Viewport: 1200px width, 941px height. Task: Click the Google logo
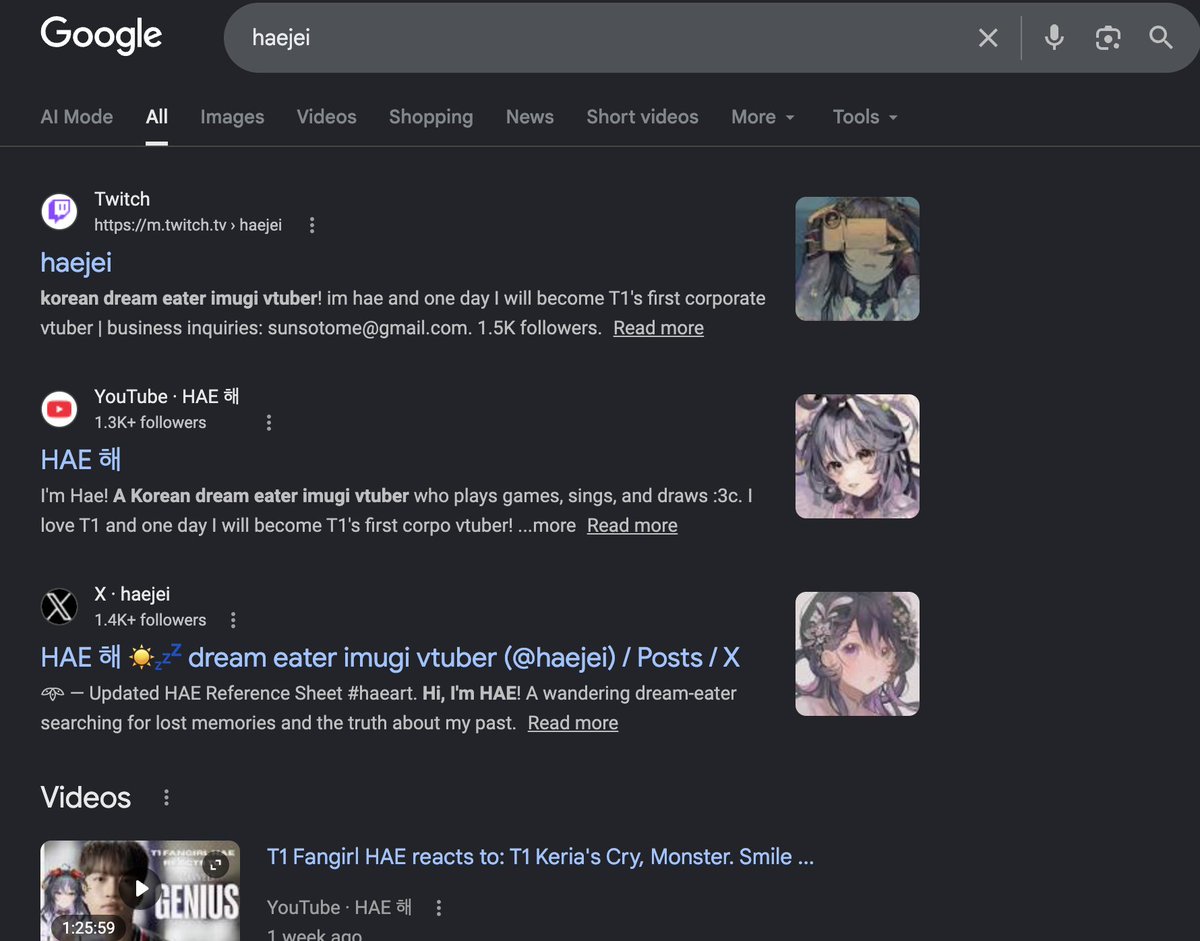pyautogui.click(x=101, y=36)
